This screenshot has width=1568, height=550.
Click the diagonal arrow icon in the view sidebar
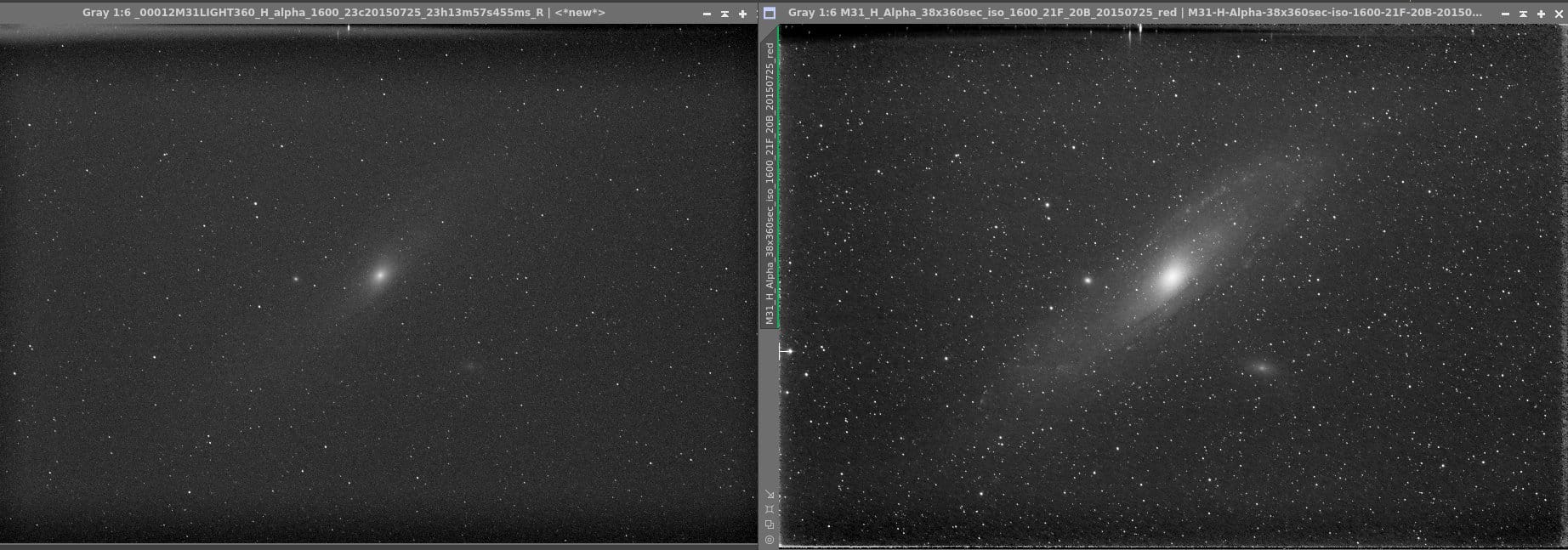770,494
